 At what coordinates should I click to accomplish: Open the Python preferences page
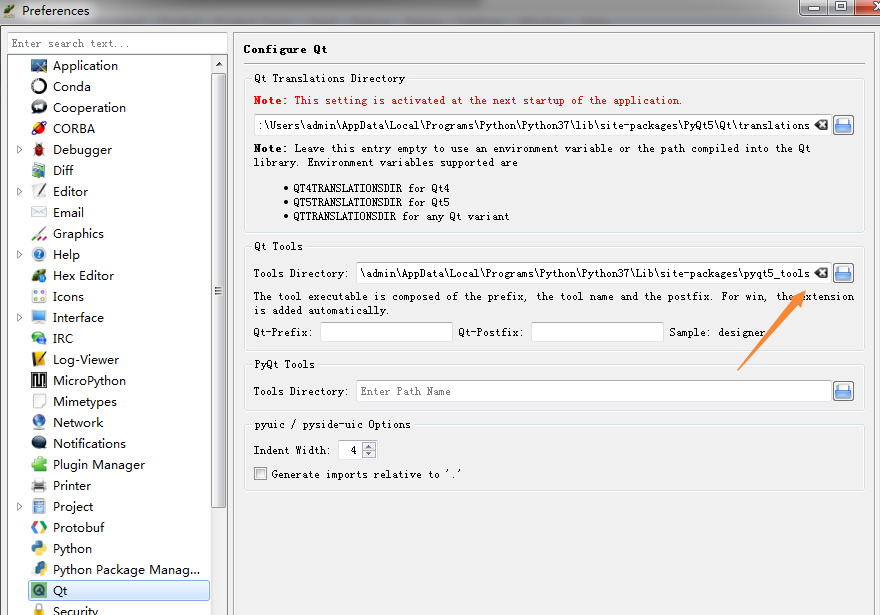click(72, 549)
